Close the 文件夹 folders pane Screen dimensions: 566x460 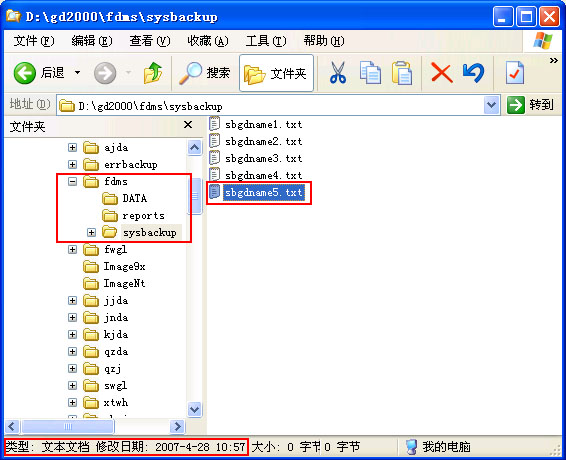(188, 125)
